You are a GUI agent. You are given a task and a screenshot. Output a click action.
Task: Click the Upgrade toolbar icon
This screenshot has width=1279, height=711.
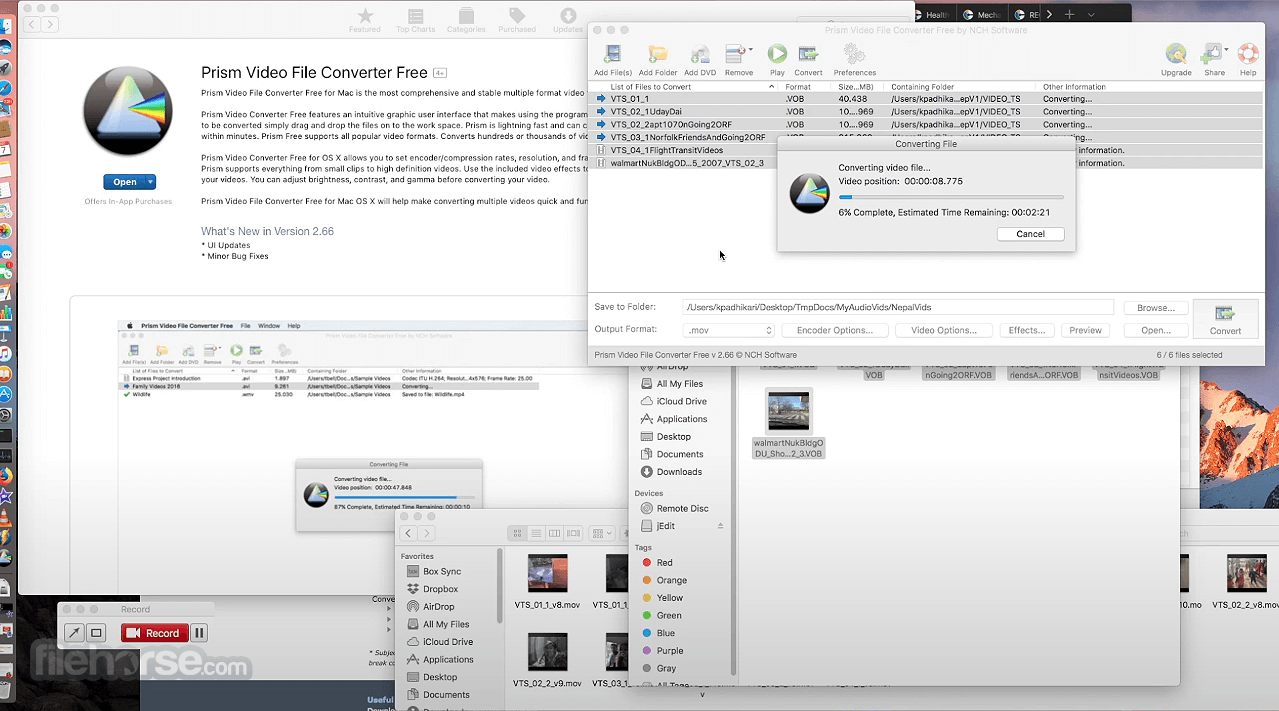(1176, 54)
